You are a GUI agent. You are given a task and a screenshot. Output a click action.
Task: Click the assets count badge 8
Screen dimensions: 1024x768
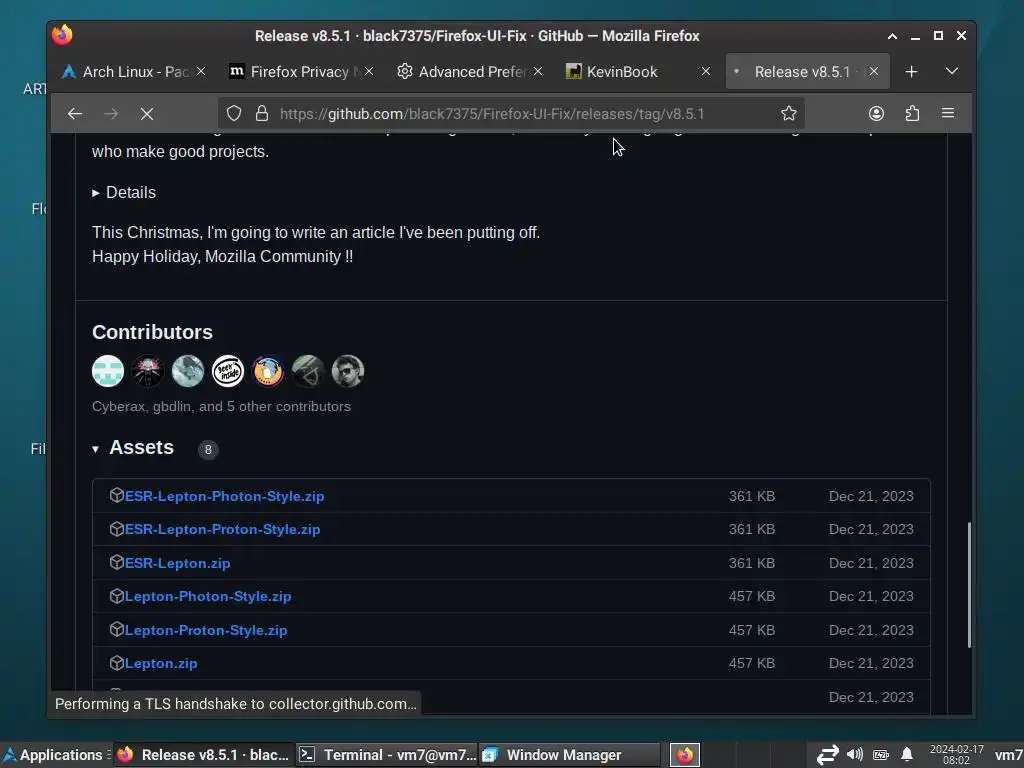[208, 449]
